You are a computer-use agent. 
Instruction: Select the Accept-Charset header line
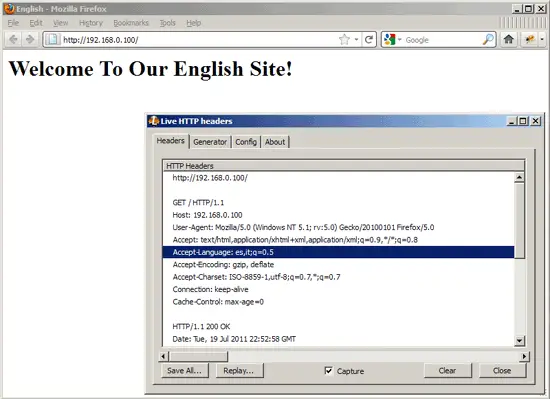tap(338, 277)
